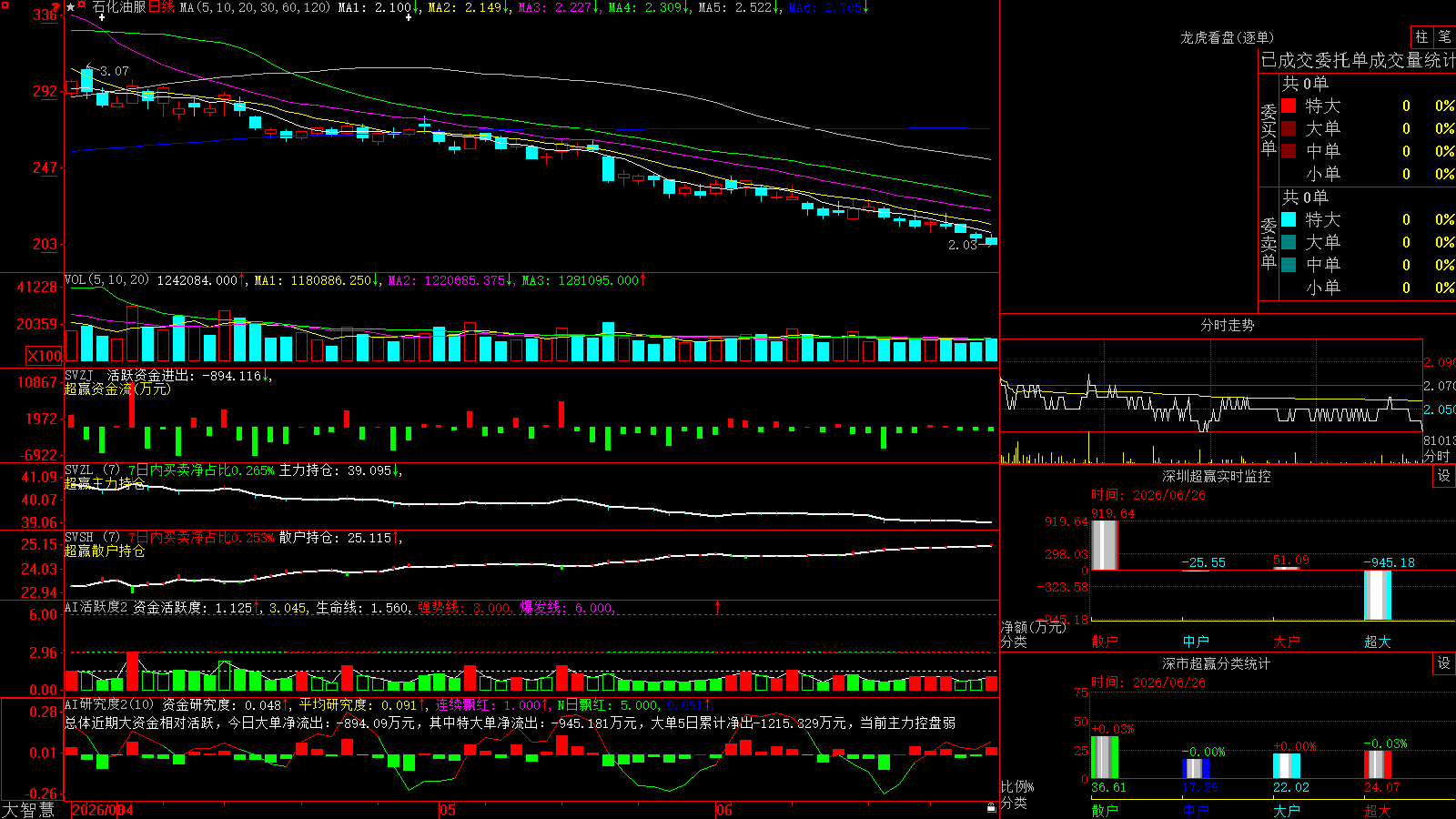Select the cyan 特大 sell order swatch
The image size is (1456, 819).
1289,219
